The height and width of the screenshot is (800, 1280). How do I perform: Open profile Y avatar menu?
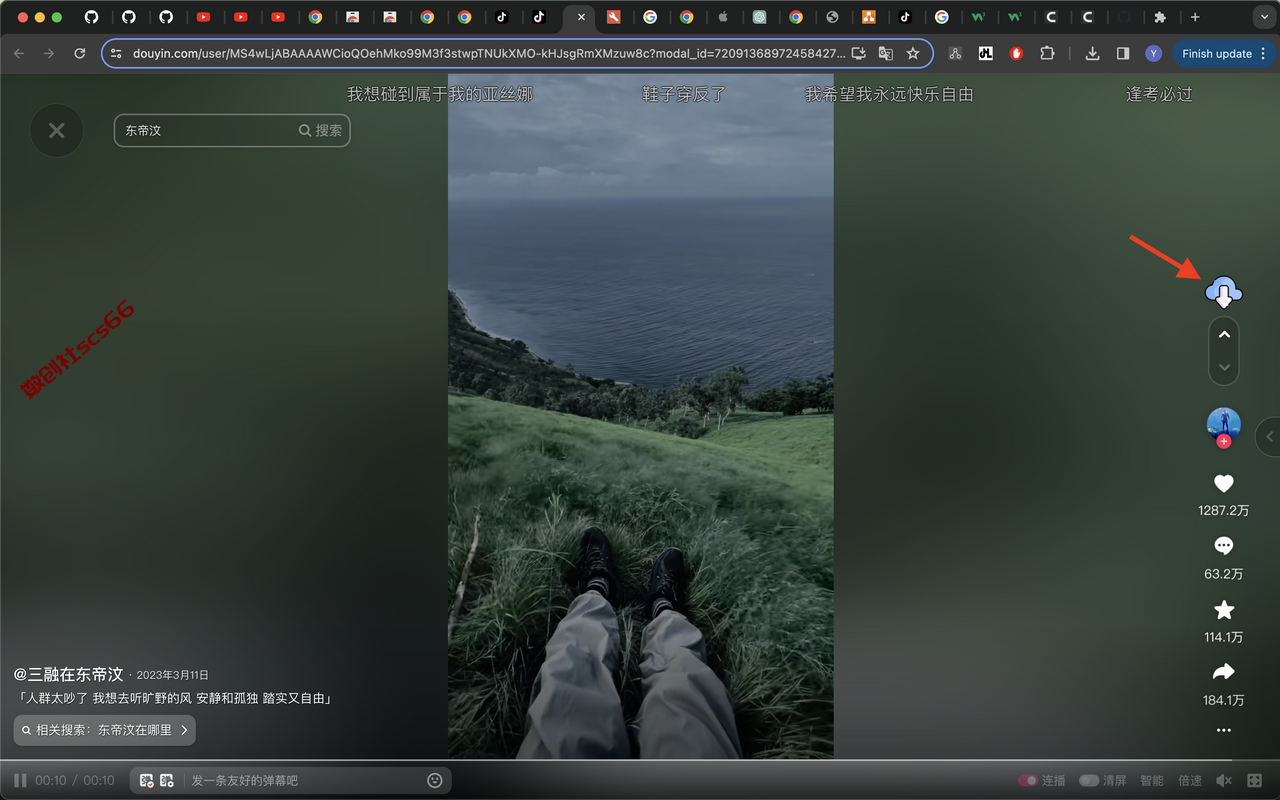[1153, 54]
